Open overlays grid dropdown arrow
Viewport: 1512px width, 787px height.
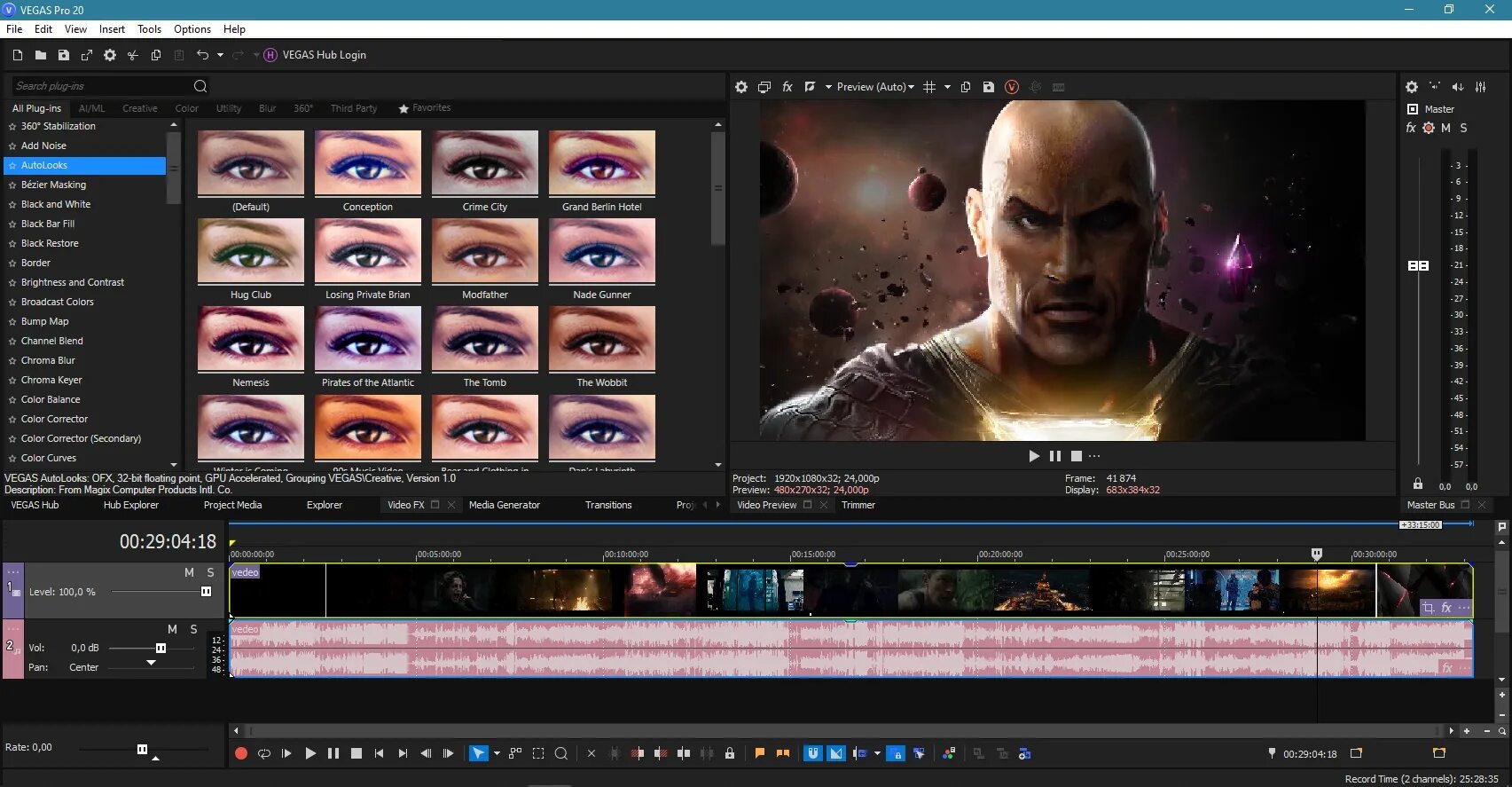[x=947, y=87]
